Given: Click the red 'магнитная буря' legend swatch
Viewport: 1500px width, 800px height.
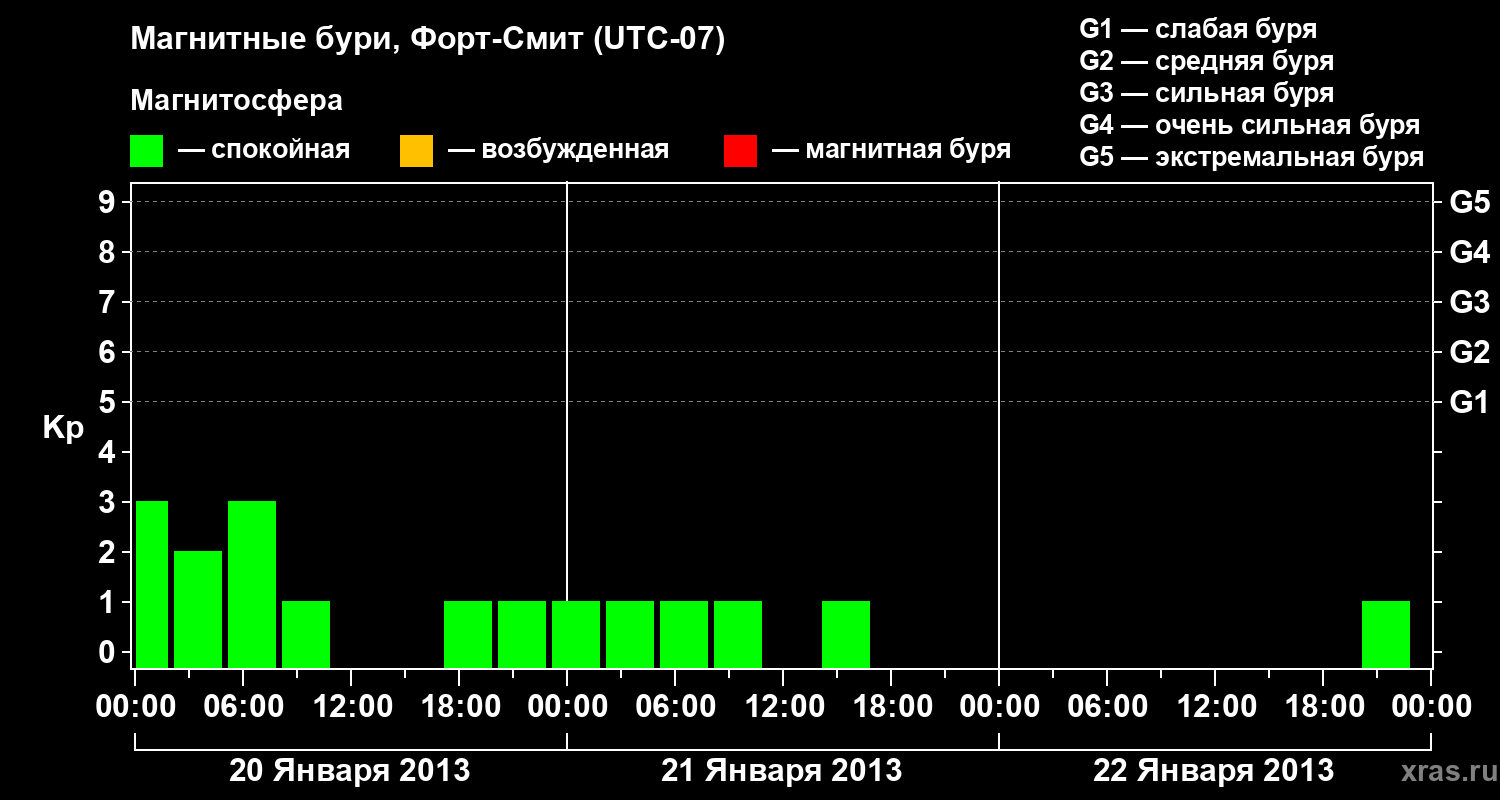Looking at the screenshot, I should coord(740,151).
